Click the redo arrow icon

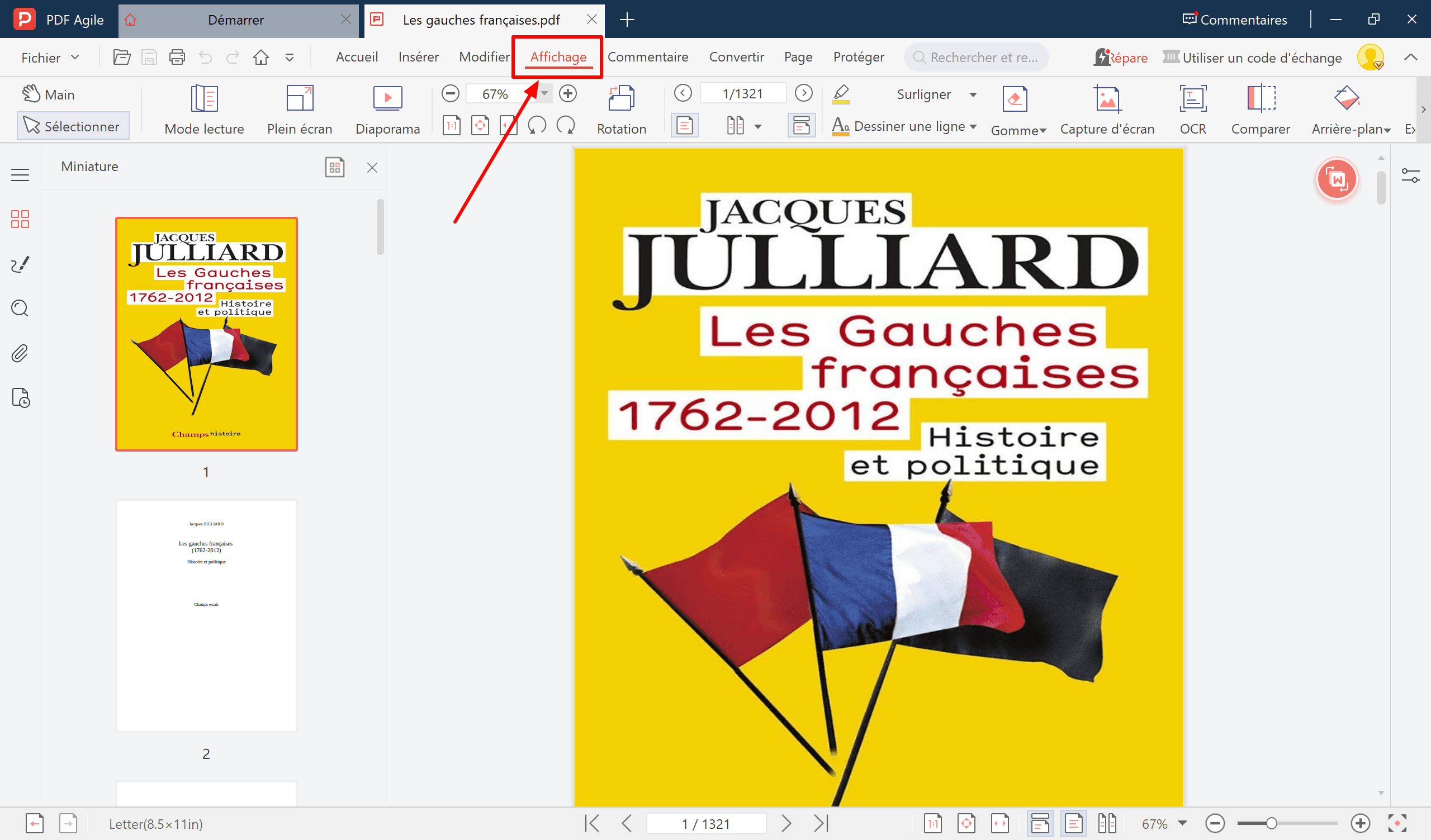(x=233, y=58)
